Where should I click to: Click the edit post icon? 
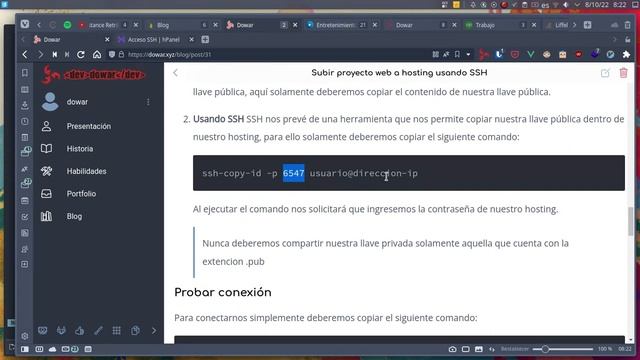pos(605,73)
